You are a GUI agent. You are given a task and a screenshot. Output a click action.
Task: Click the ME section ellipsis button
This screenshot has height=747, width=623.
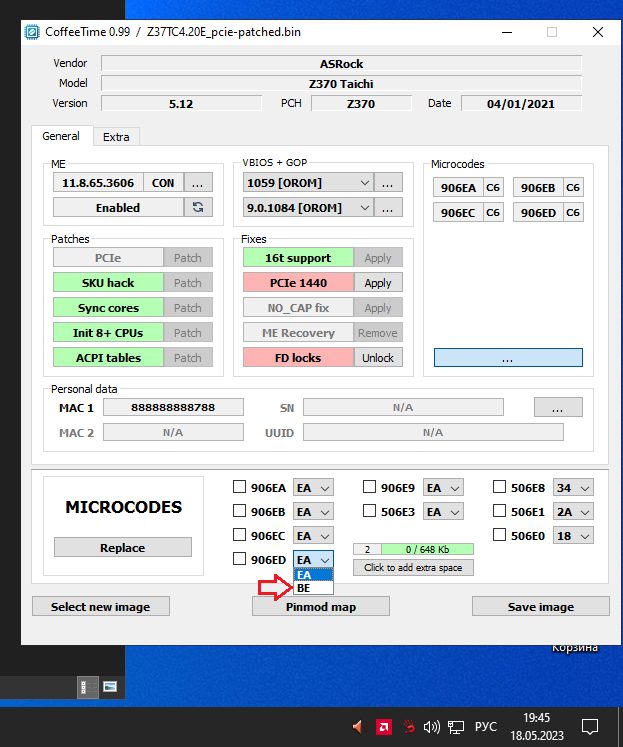[198, 183]
